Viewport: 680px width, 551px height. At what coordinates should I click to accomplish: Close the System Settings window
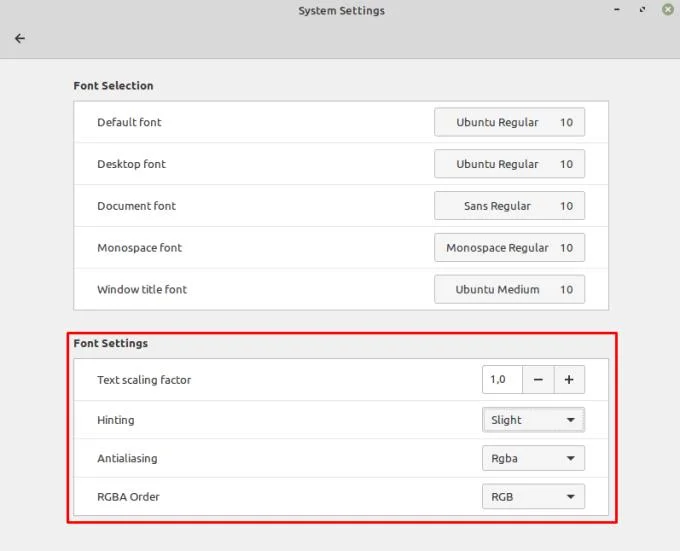pos(668,10)
